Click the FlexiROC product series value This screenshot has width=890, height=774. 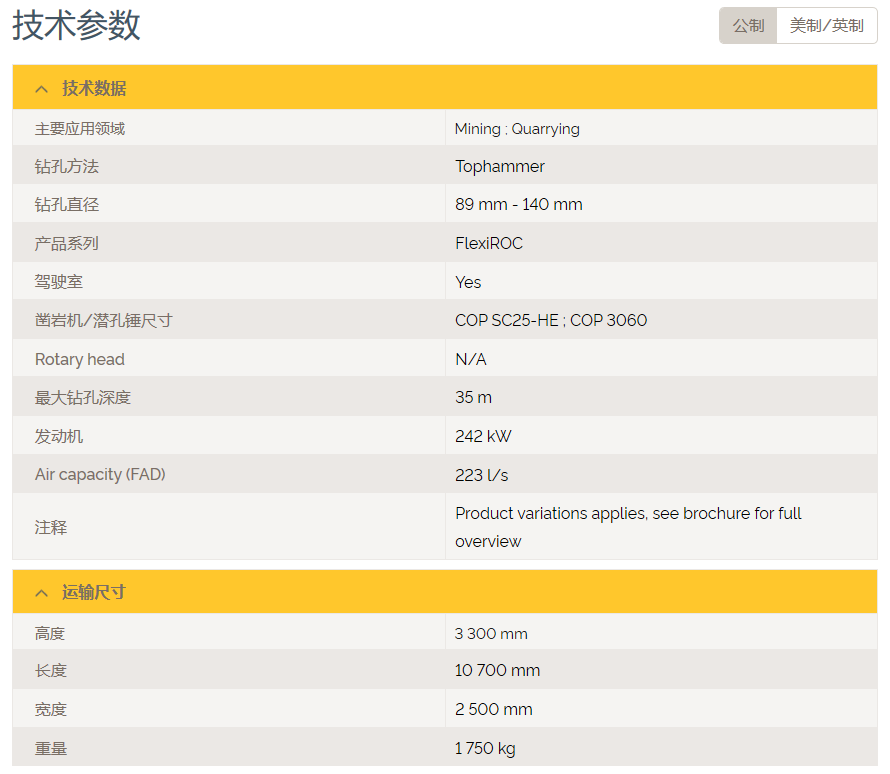(x=489, y=244)
